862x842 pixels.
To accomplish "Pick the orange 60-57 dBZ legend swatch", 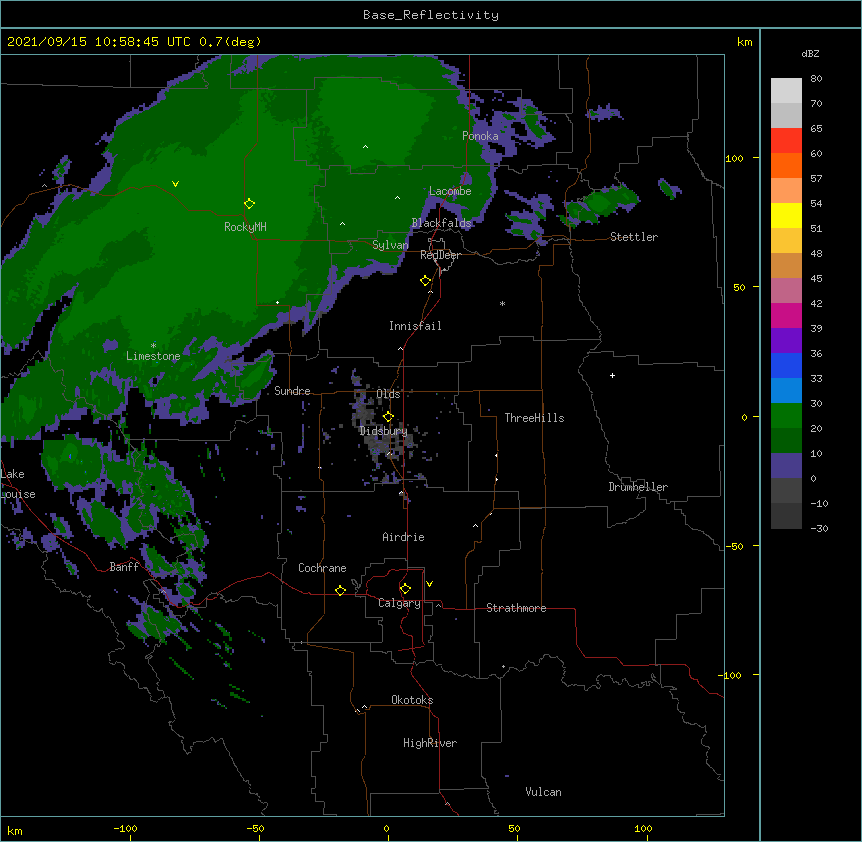I will (786, 165).
